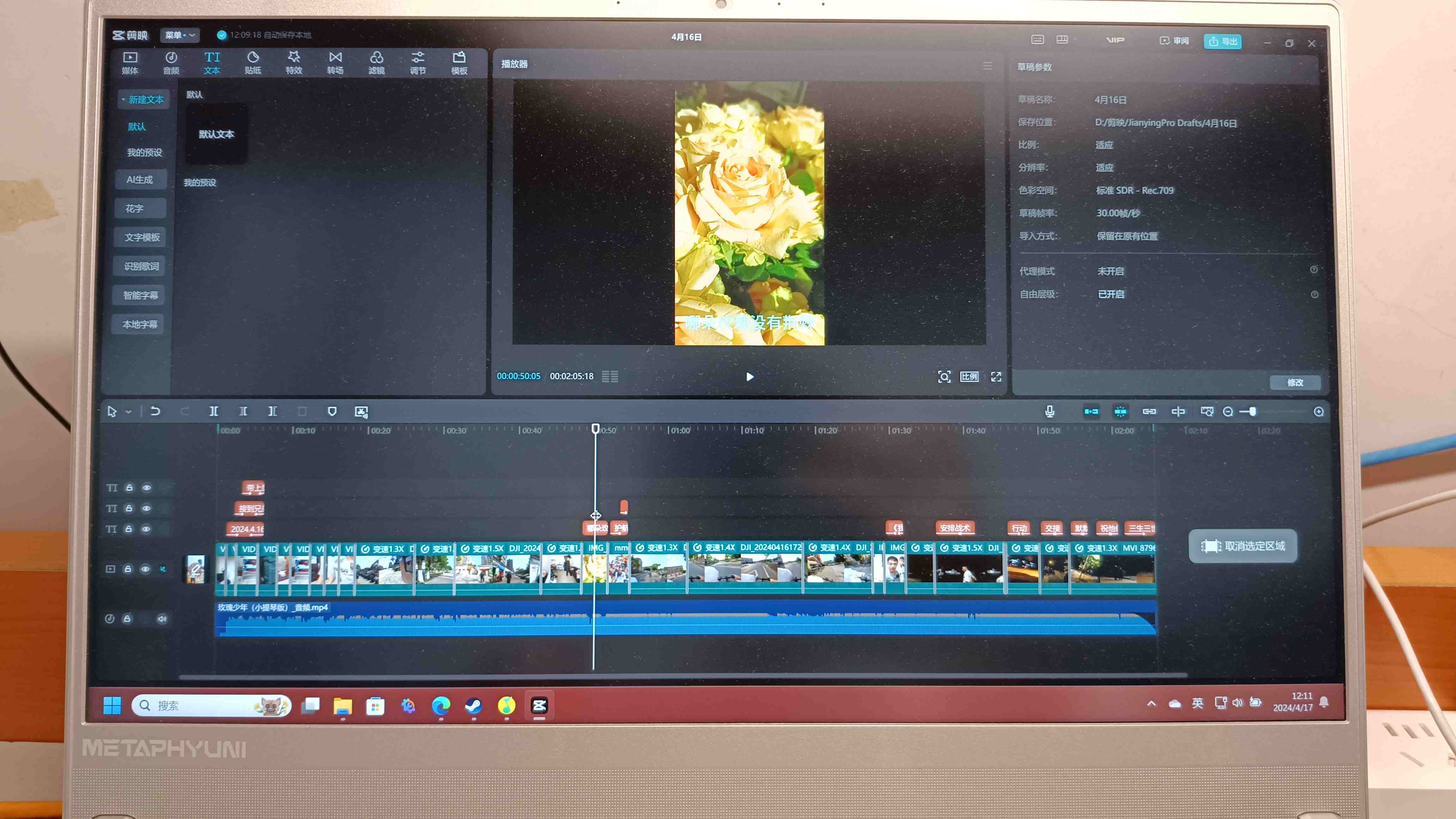Open the 模板 (Templates) tab
Image resolution: width=1456 pixels, height=819 pixels.
coord(459,63)
